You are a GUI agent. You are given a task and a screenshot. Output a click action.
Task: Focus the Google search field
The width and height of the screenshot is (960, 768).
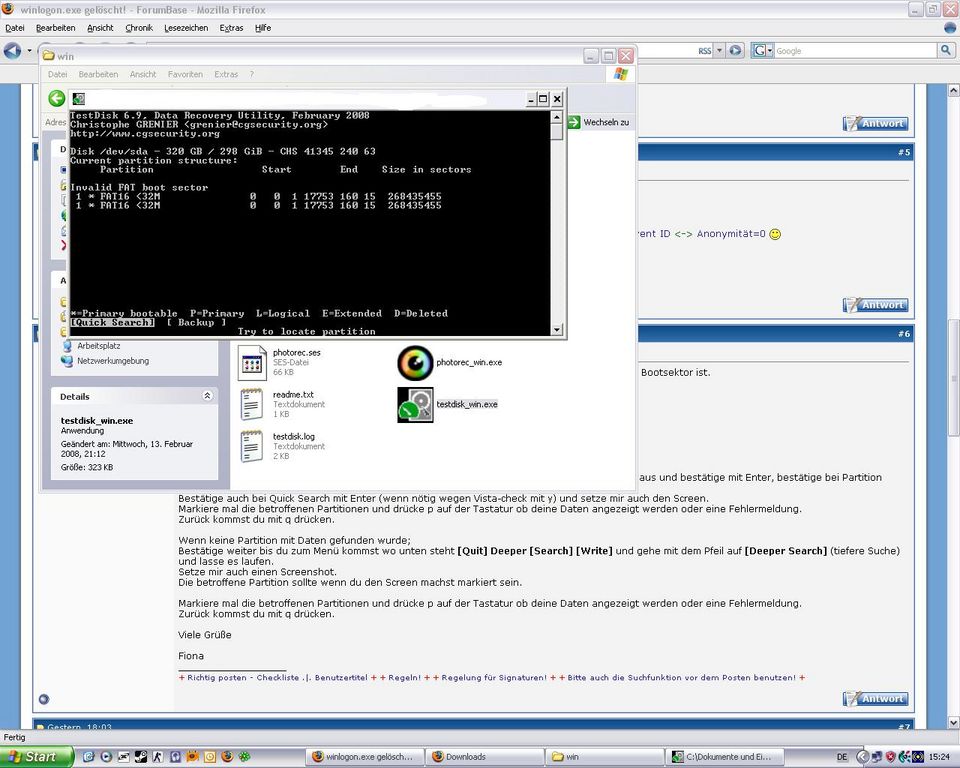pos(856,51)
